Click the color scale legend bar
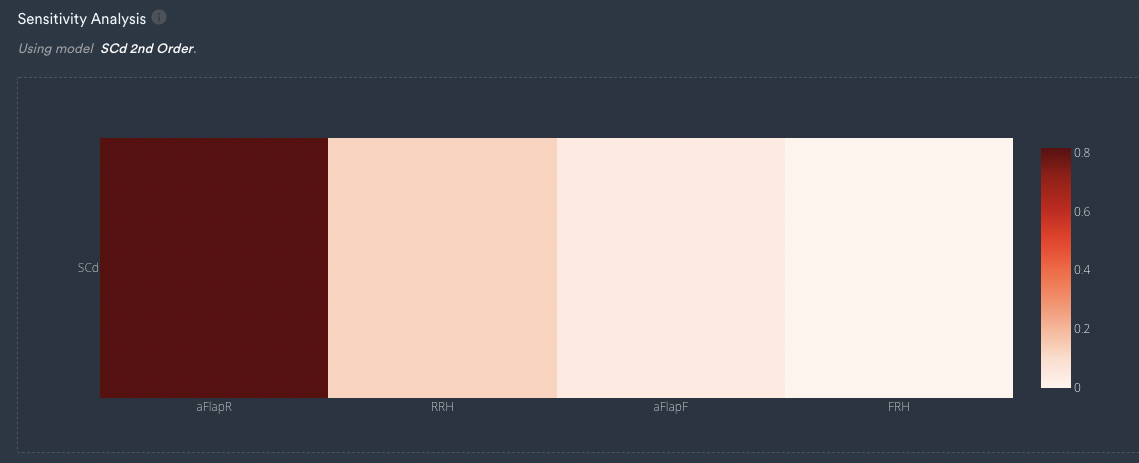Image resolution: width=1139 pixels, height=463 pixels. (x=1055, y=267)
